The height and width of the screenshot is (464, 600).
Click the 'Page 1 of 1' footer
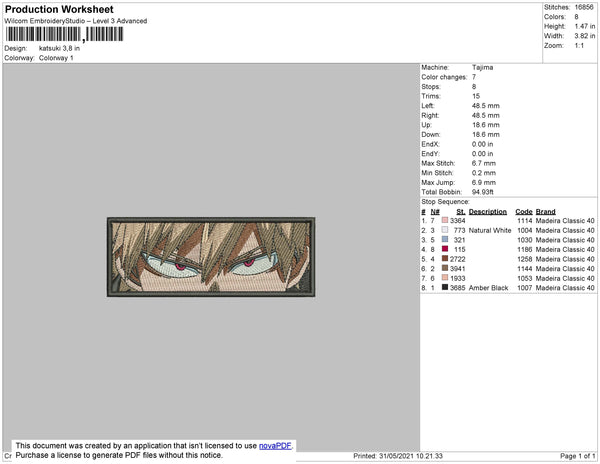(x=577, y=456)
